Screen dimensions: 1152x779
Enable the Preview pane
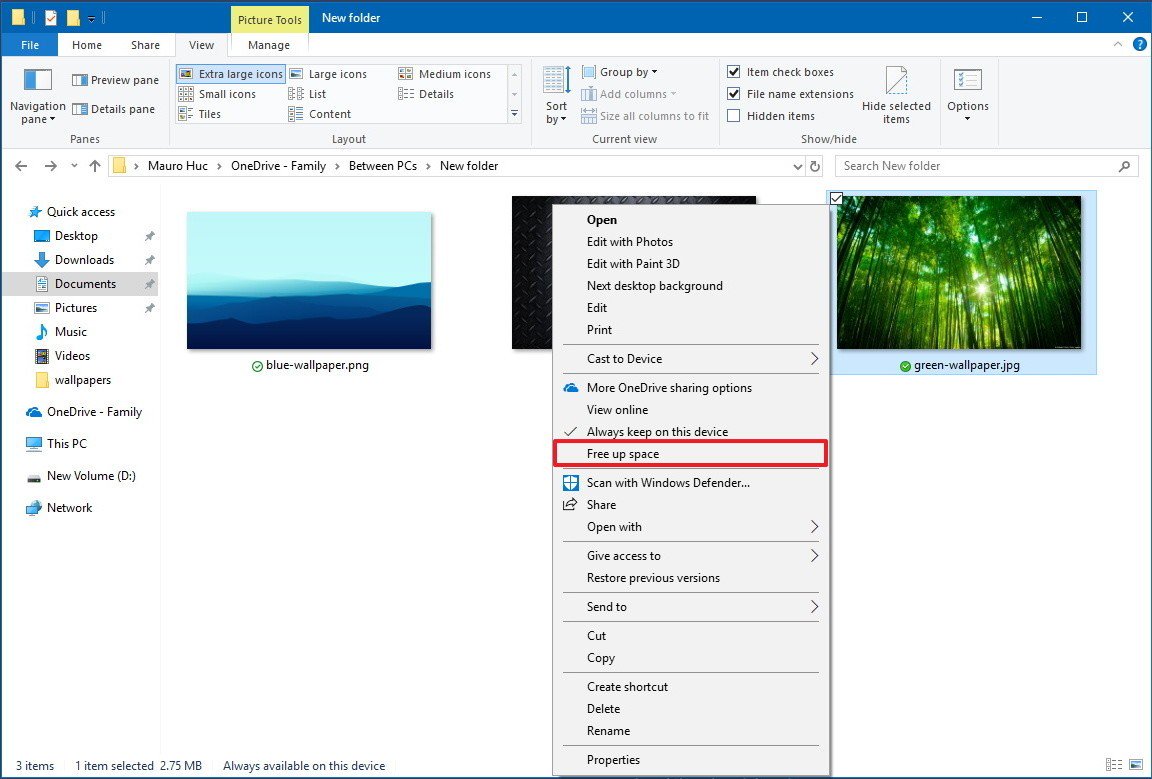113,79
